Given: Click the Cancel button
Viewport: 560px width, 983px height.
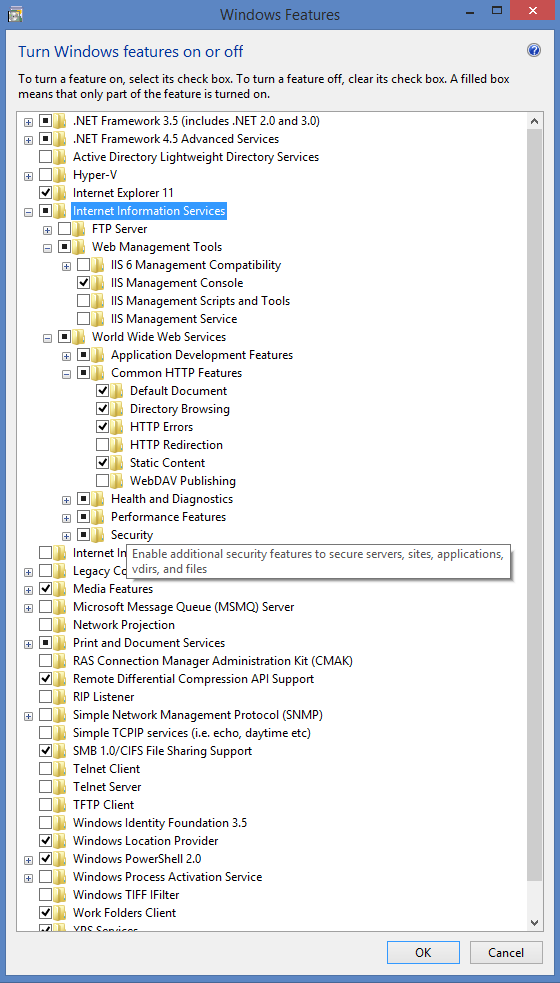Looking at the screenshot, I should pos(506,952).
